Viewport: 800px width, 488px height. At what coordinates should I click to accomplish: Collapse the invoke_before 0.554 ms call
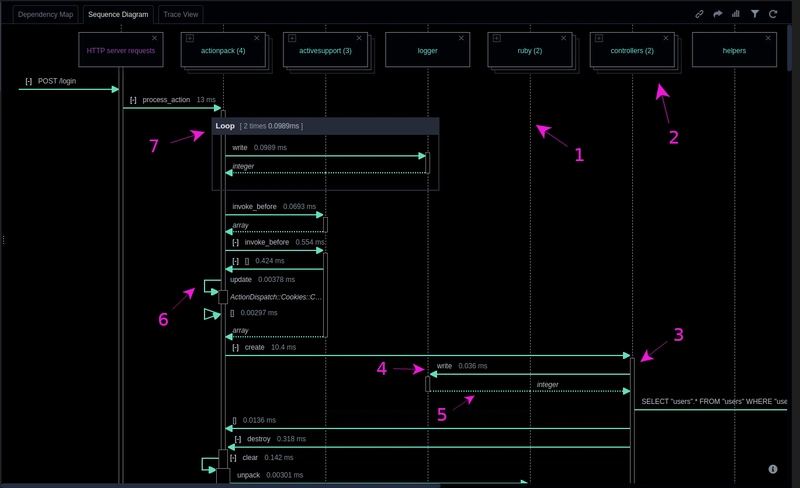tap(235, 242)
